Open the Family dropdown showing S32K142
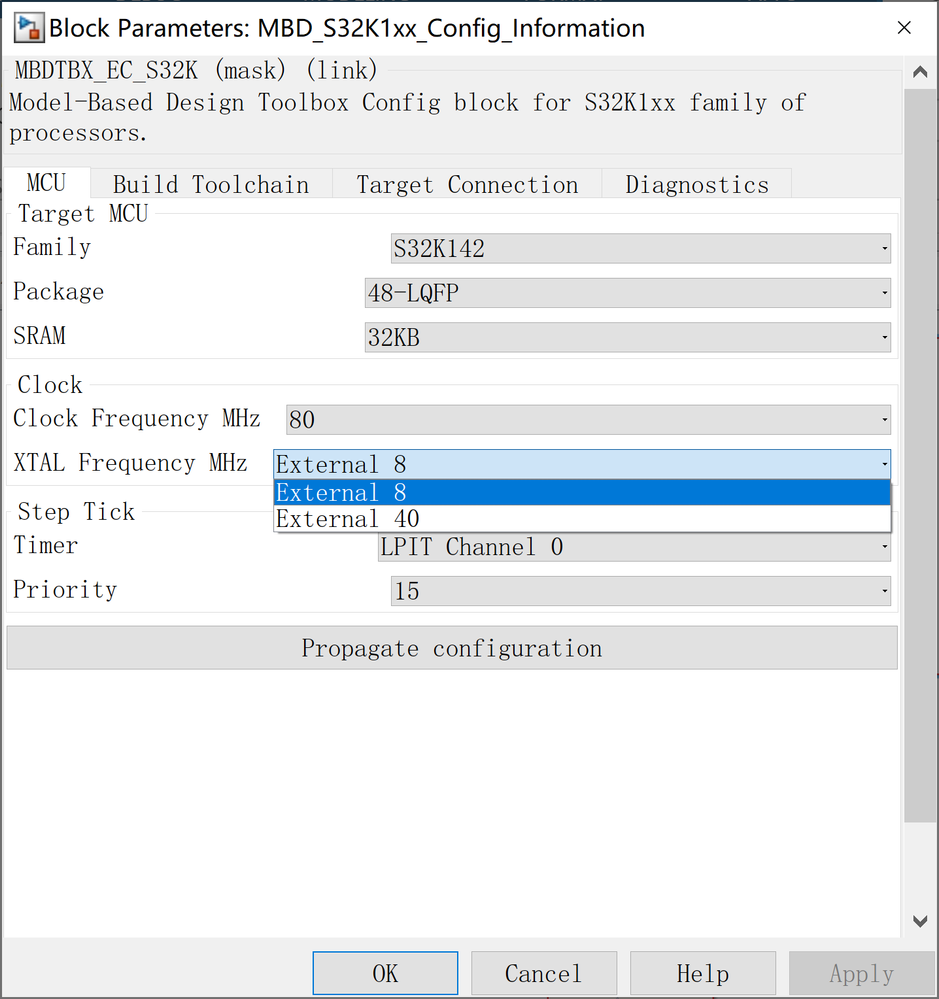Image resolution: width=939 pixels, height=999 pixels. click(640, 248)
